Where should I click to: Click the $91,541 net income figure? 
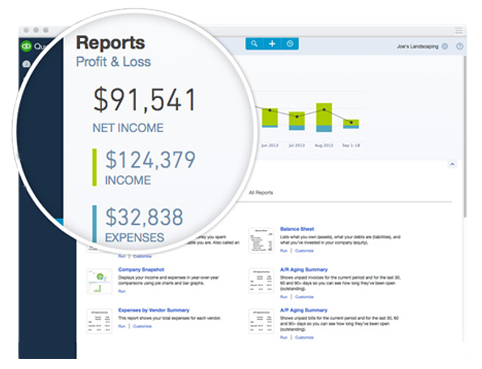tap(144, 100)
